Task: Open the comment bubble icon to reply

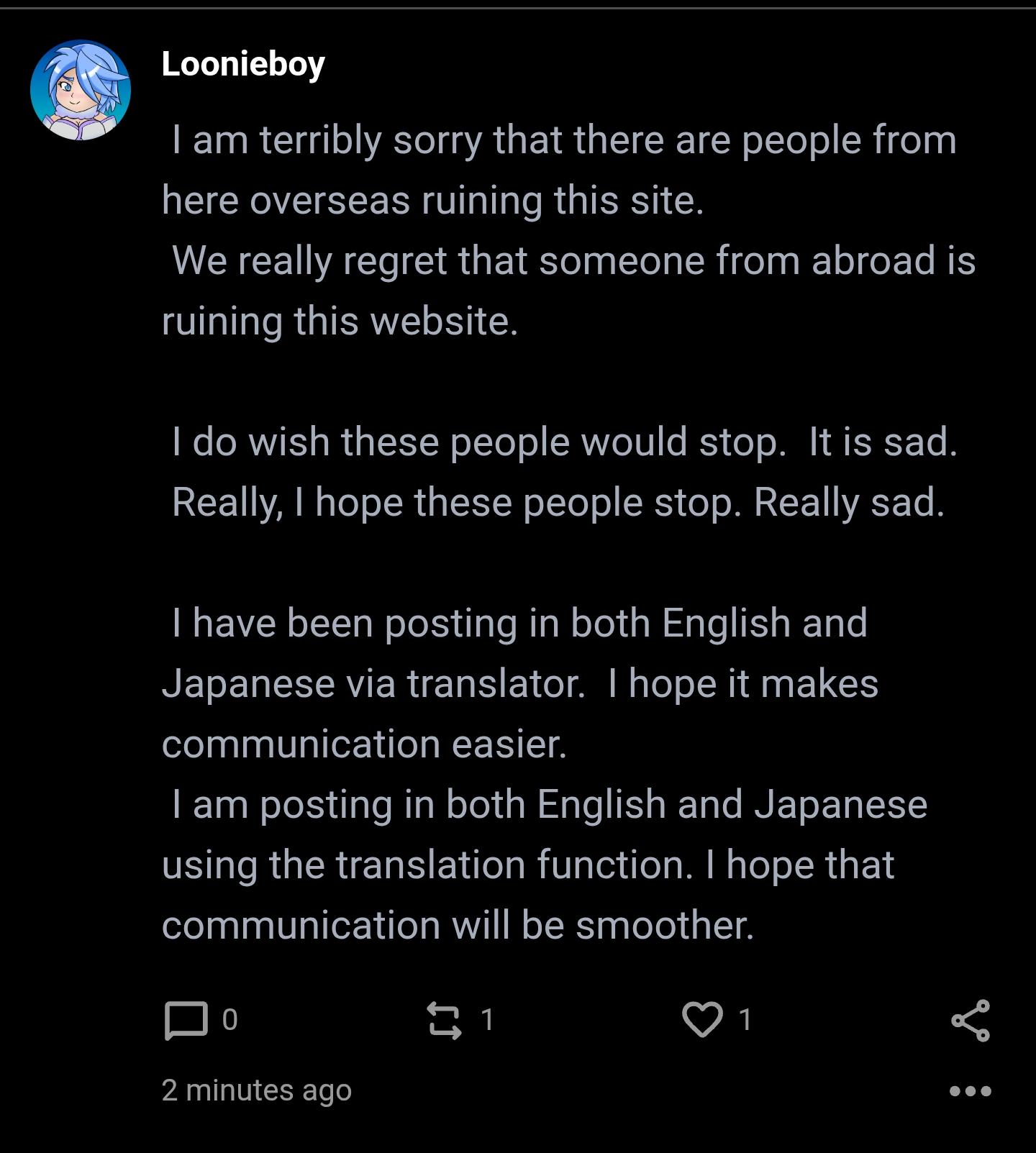Action: pyautogui.click(x=186, y=1020)
